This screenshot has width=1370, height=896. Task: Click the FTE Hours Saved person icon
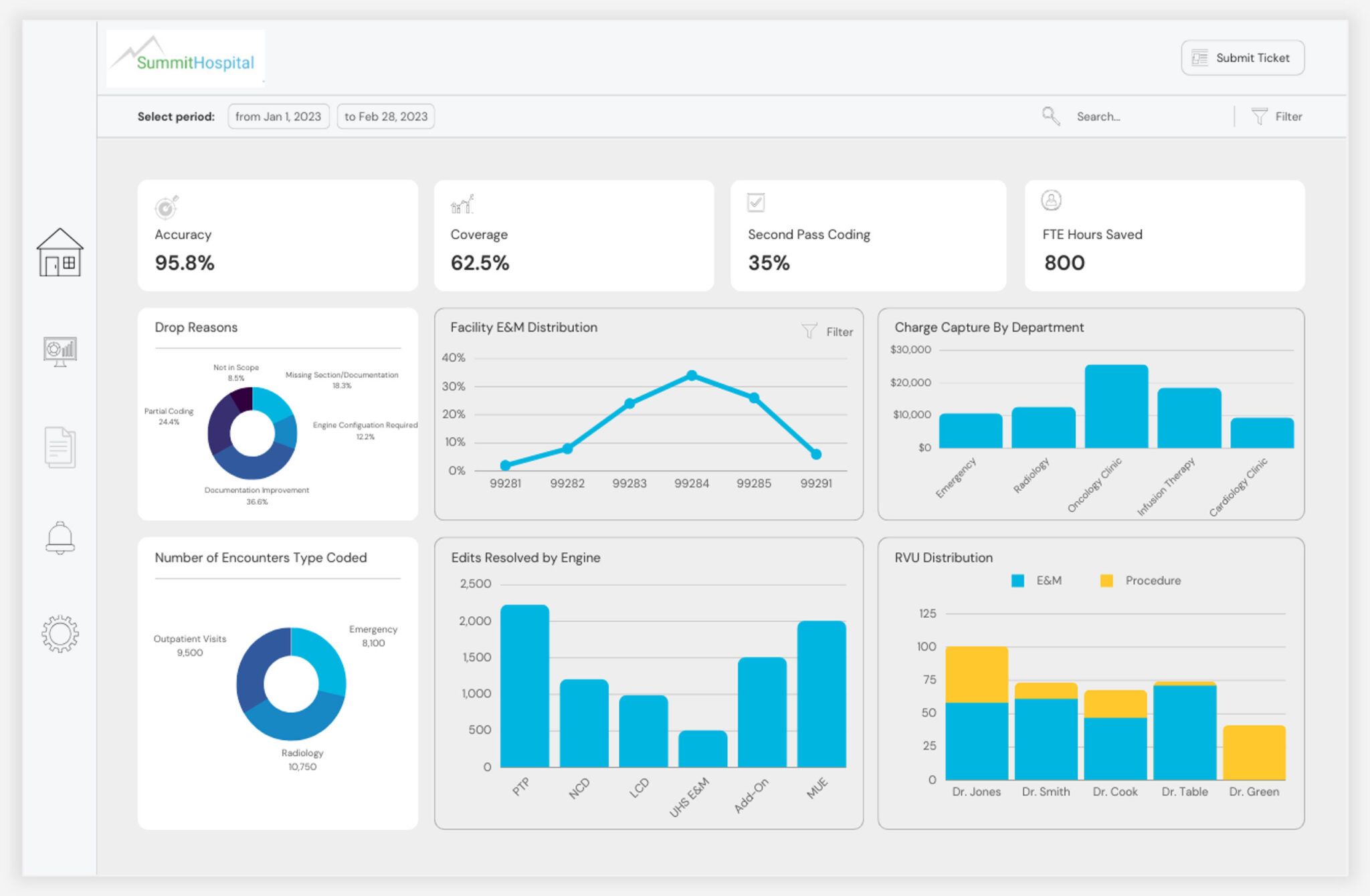click(1051, 200)
